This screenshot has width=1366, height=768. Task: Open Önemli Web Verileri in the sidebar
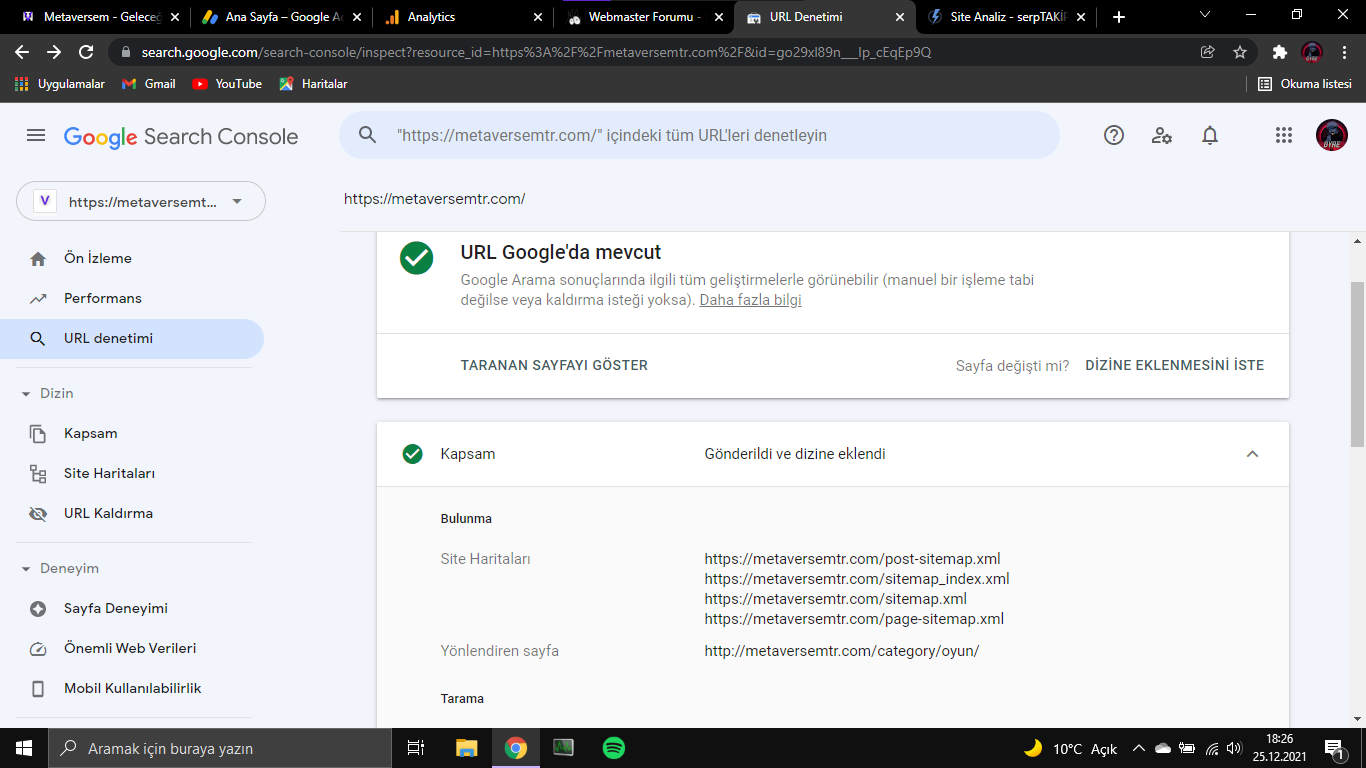pyautogui.click(x=132, y=648)
